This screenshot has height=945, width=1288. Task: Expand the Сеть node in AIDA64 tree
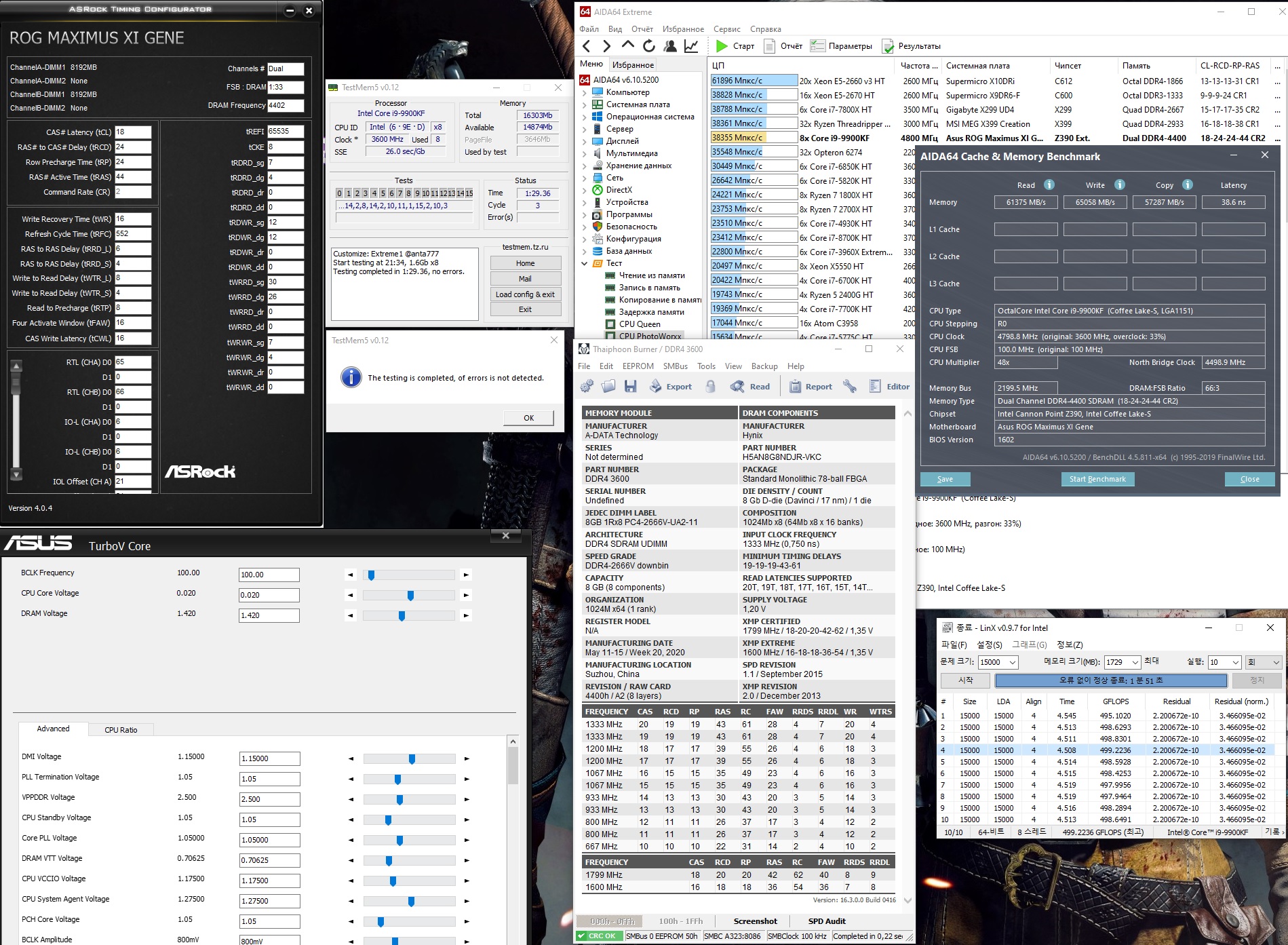coord(585,178)
